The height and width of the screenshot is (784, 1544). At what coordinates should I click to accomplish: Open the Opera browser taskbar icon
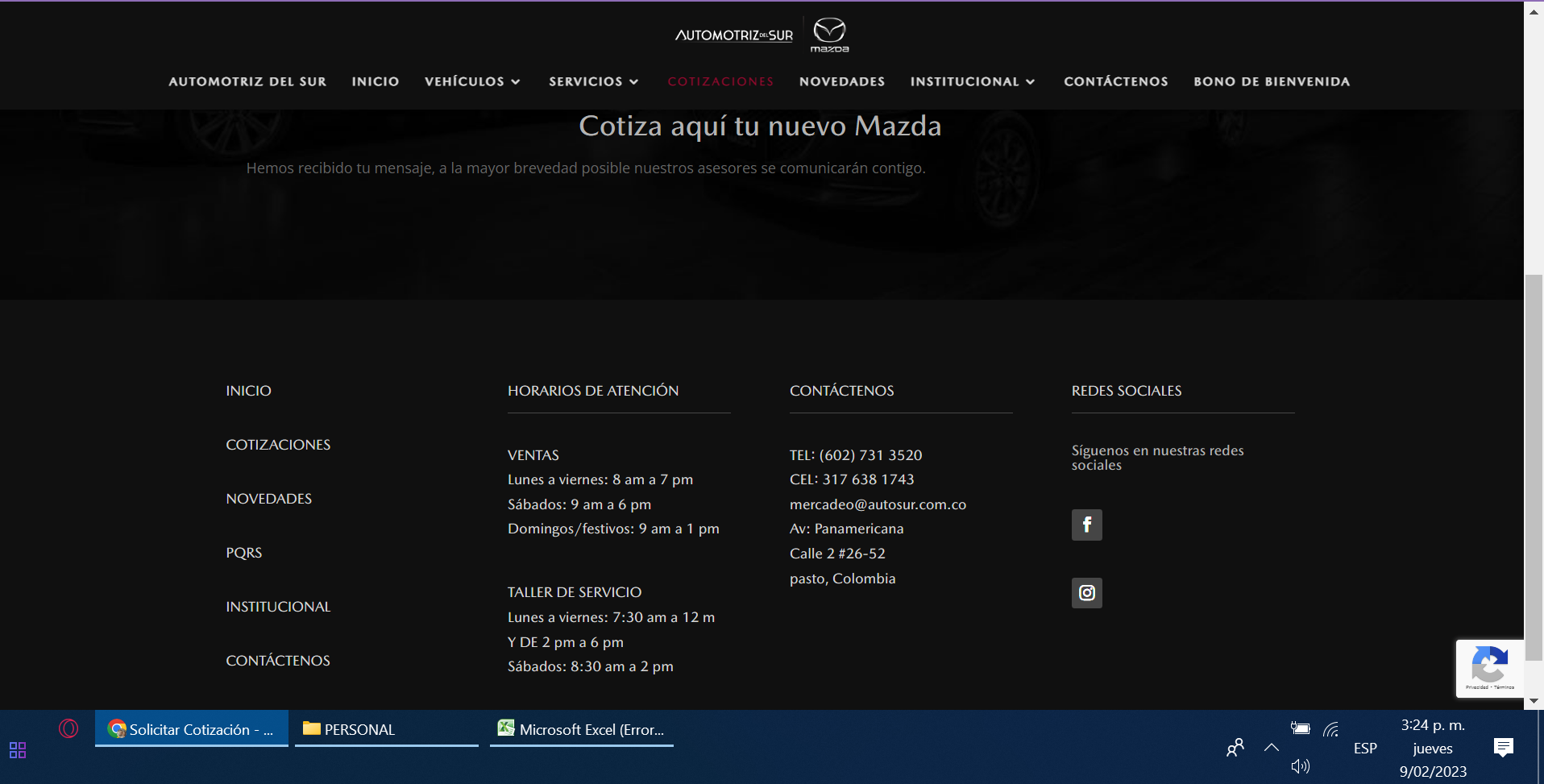(x=68, y=728)
